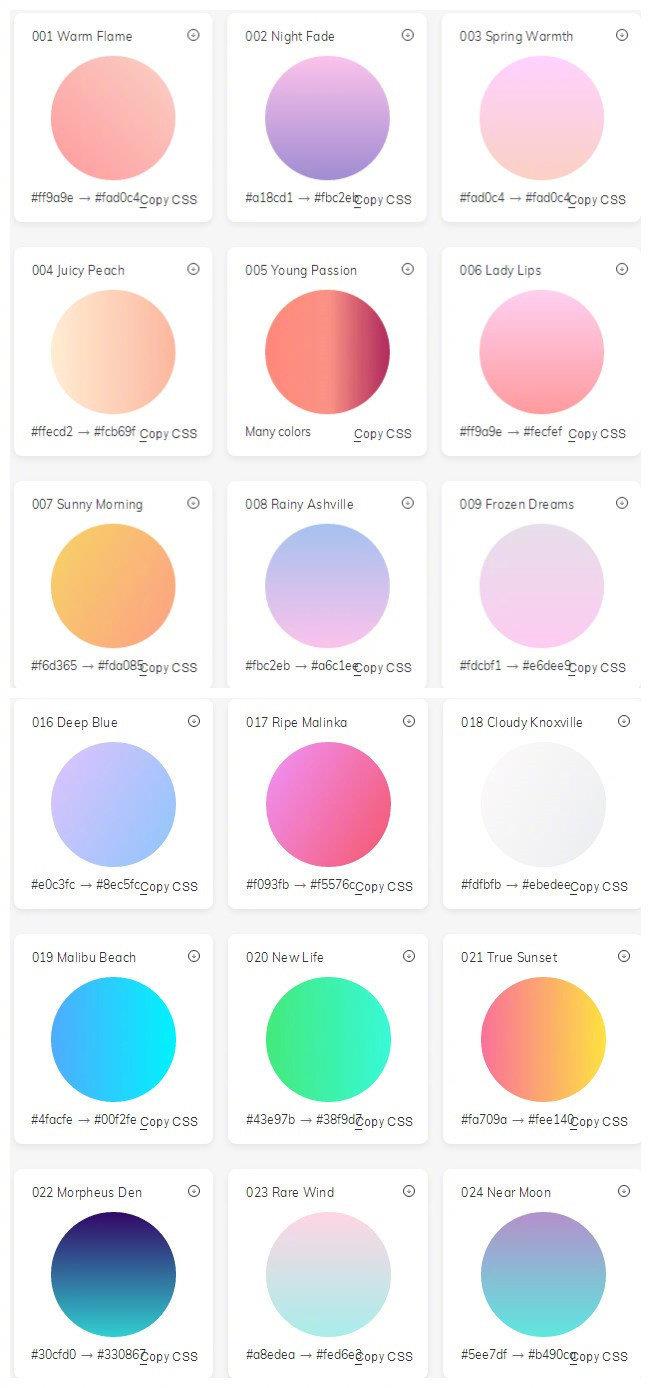This screenshot has height=1388, width=651.
Task: Select the New Life gradient circle
Action: coord(328,1039)
